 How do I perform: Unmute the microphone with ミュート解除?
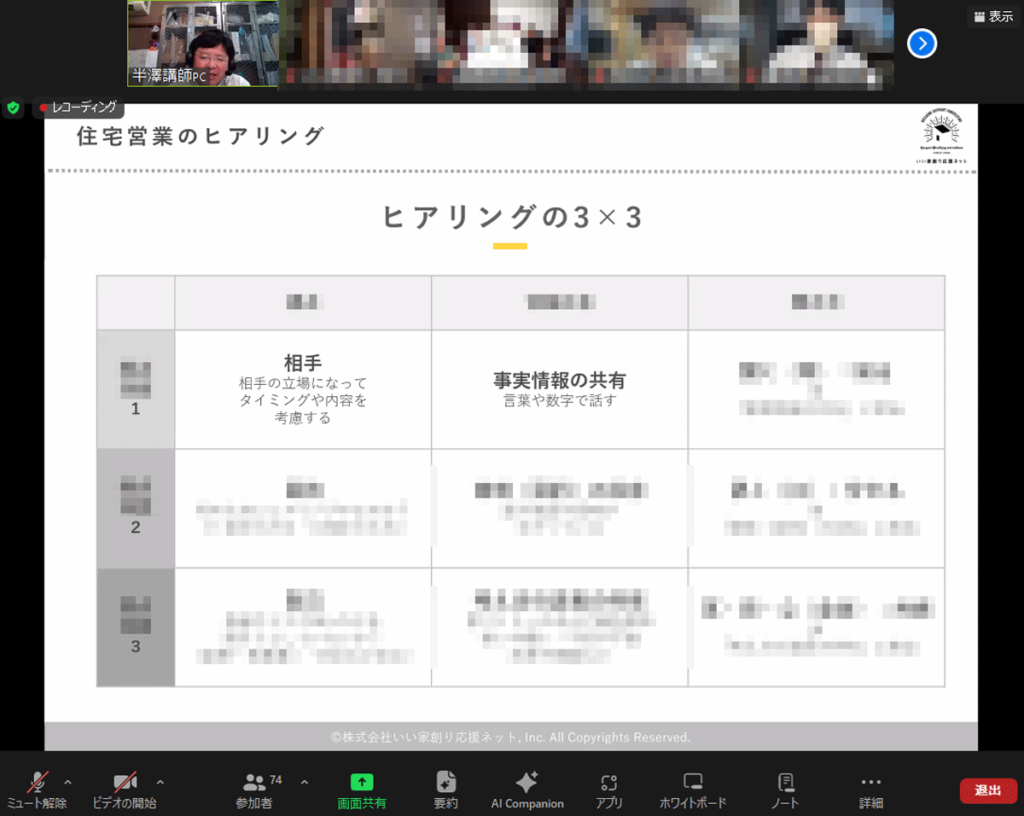pos(37,788)
